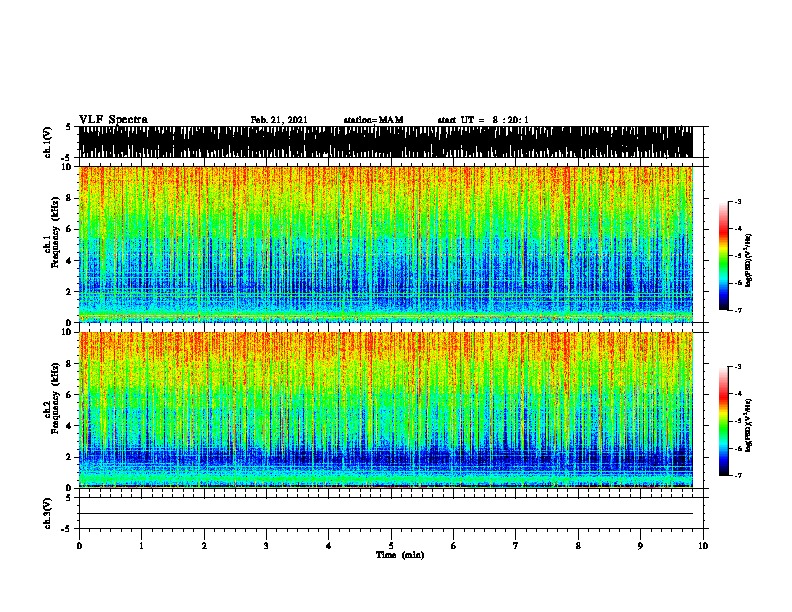
Task: Click the ch.1 color bar PSD unit label
Action: [x=749, y=261]
